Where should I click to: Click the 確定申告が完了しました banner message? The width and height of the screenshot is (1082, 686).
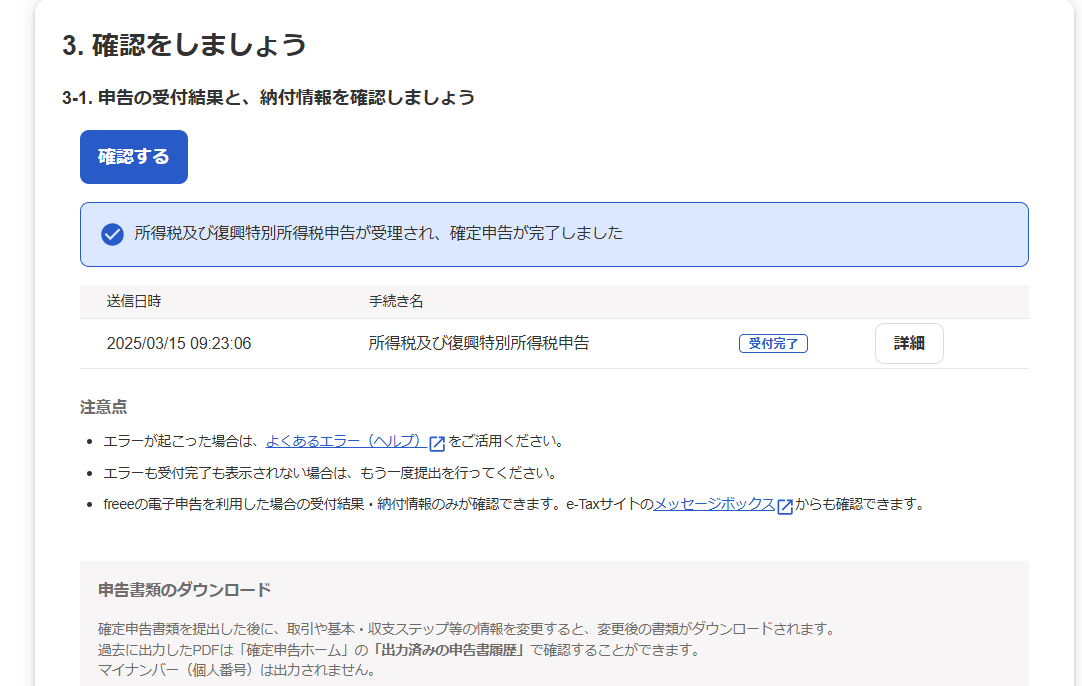[x=378, y=234]
